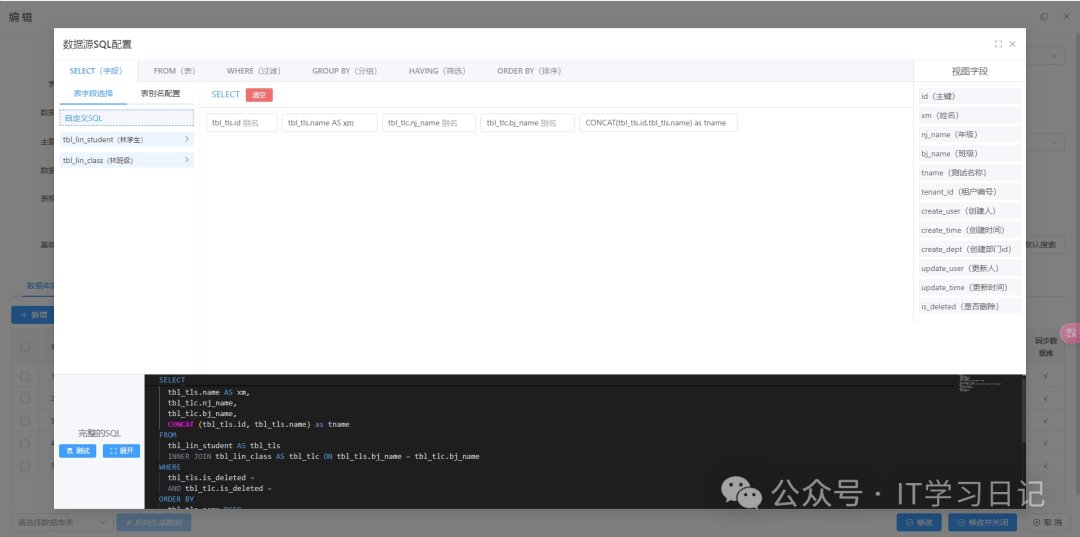Close the 数据源SQL配置 dialog
1080x537 pixels.
pos(1012,44)
